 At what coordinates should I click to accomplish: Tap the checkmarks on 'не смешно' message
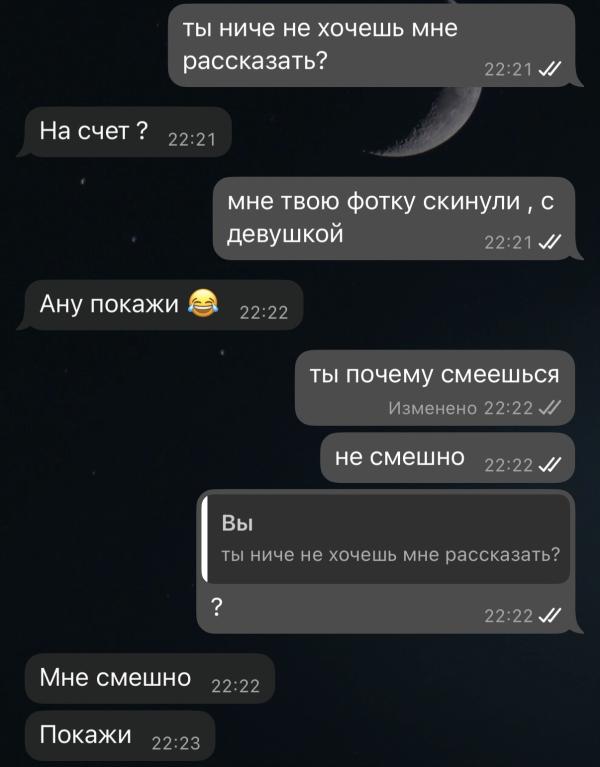(x=550, y=465)
